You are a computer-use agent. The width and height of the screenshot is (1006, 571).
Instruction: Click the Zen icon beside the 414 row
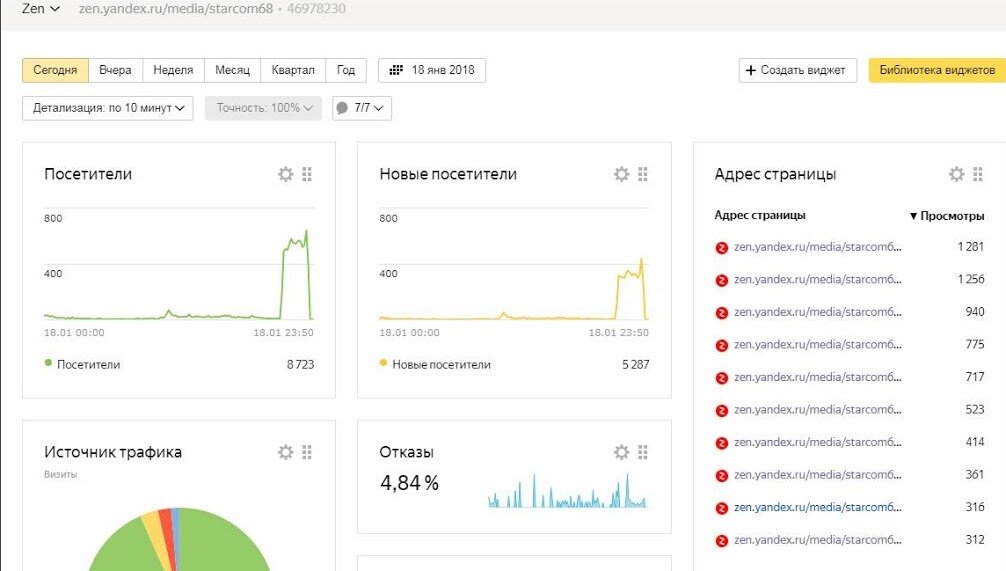click(722, 443)
